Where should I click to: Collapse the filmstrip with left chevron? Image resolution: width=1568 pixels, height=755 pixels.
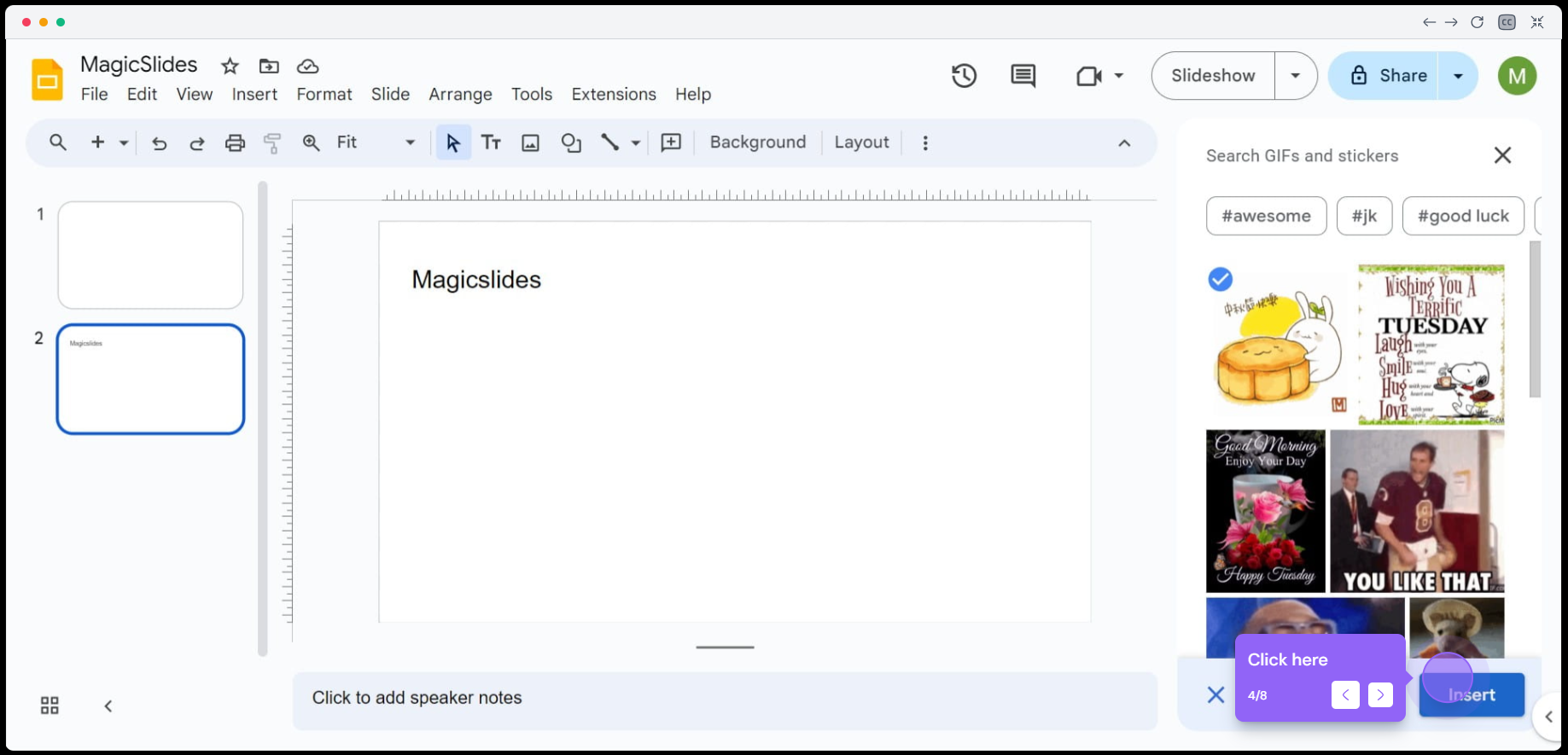[x=108, y=706]
